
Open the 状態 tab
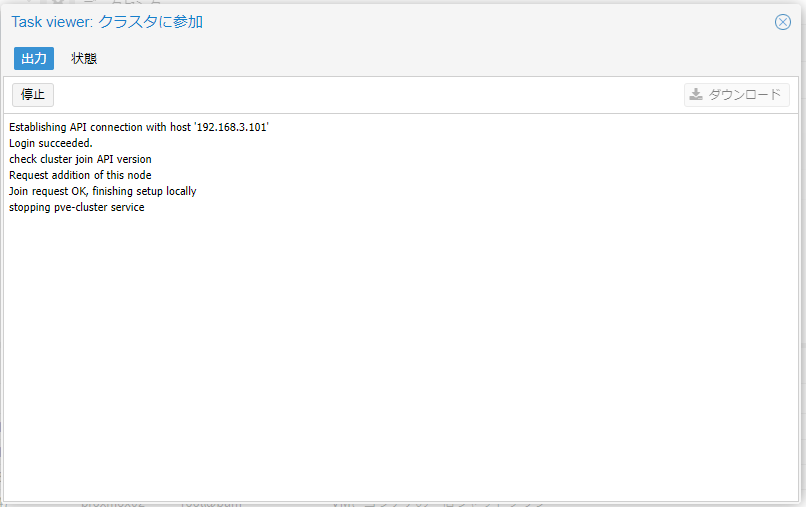click(84, 58)
